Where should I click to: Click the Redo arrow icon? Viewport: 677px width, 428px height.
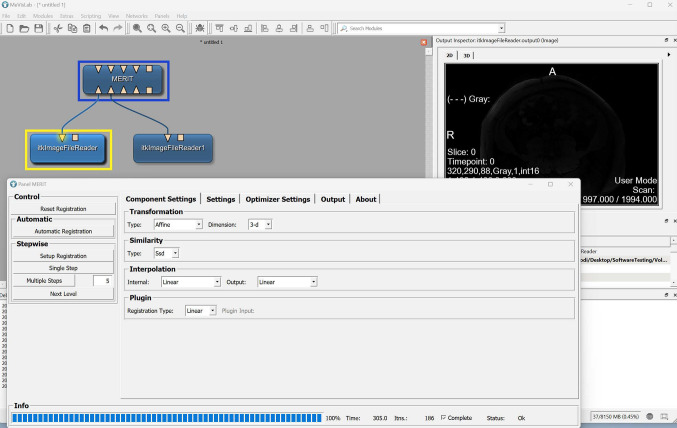pyautogui.click(x=118, y=28)
